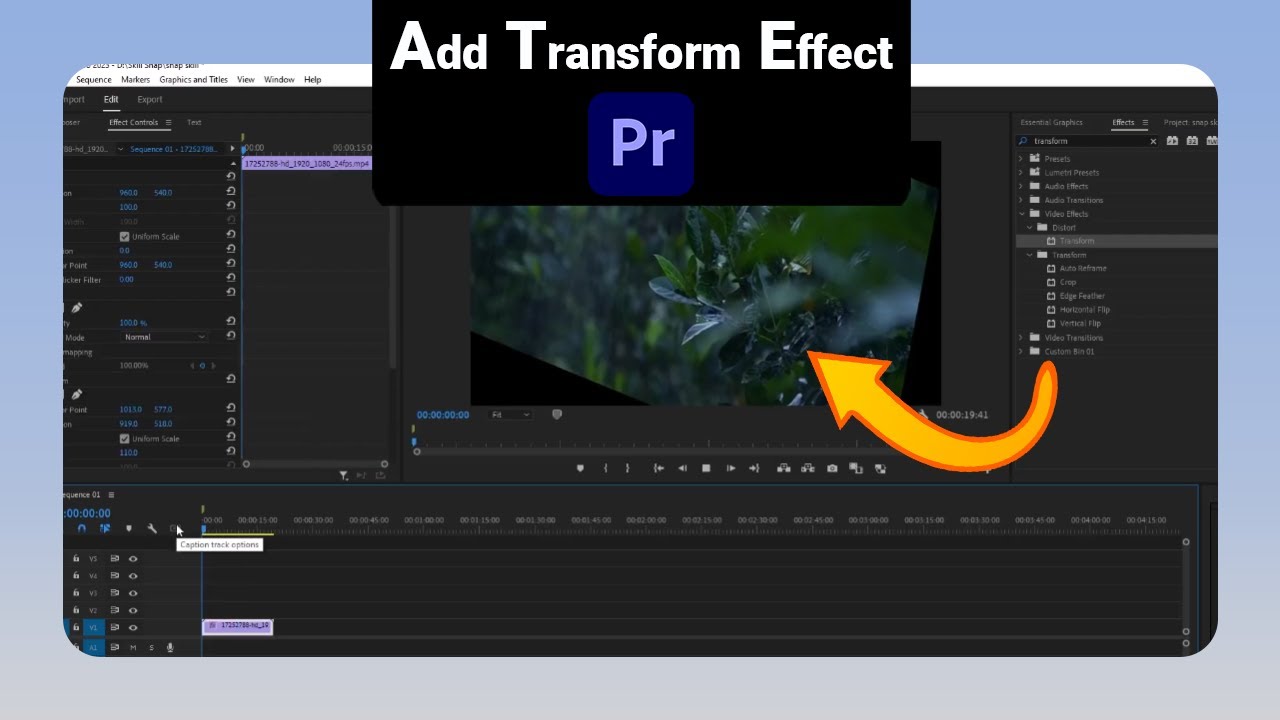Stop playback in Program Monitor
The image size is (1280, 720).
click(x=706, y=468)
